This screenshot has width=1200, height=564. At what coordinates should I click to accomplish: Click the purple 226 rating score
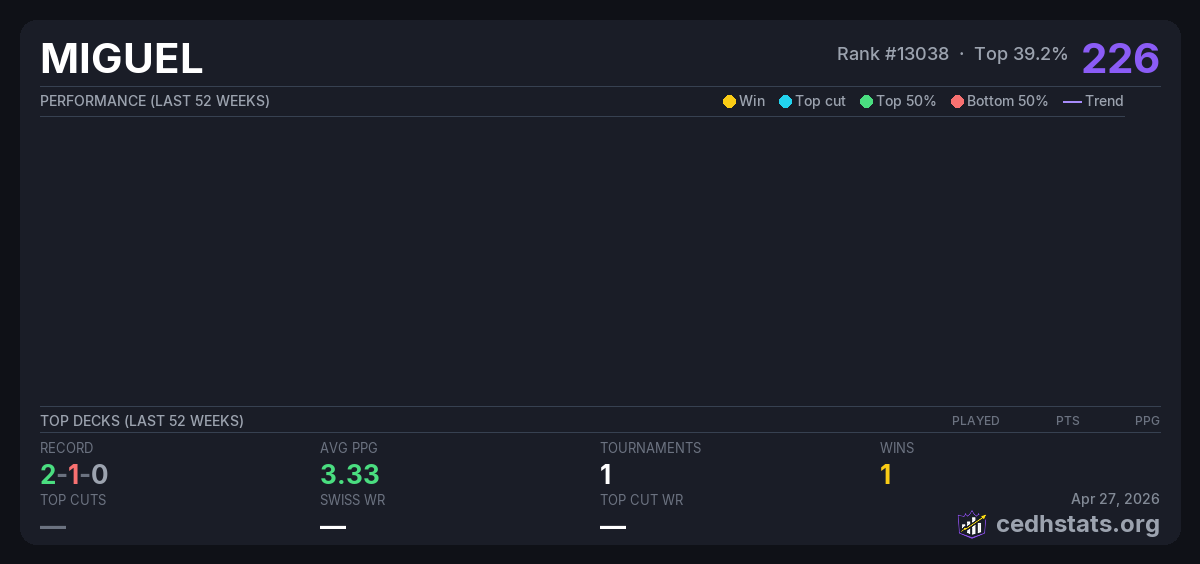point(1120,58)
